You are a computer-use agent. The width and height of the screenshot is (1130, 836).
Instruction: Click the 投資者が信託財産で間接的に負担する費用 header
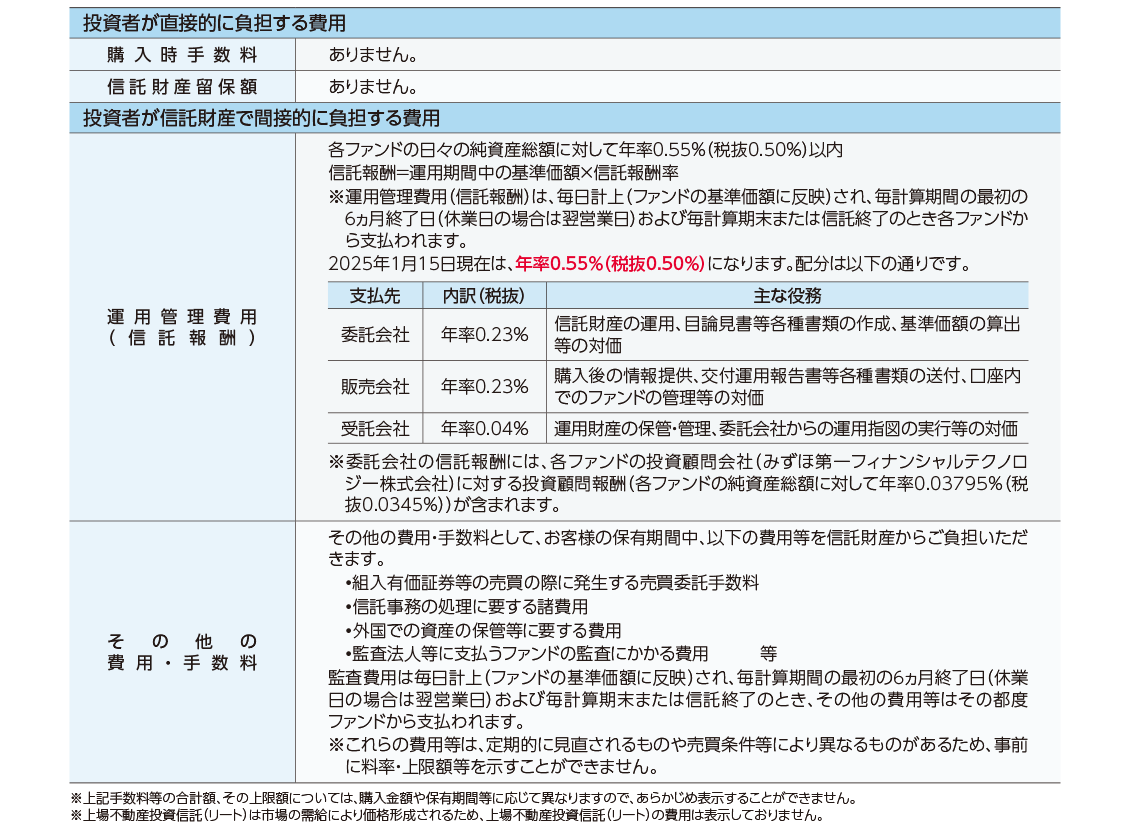click(260, 118)
